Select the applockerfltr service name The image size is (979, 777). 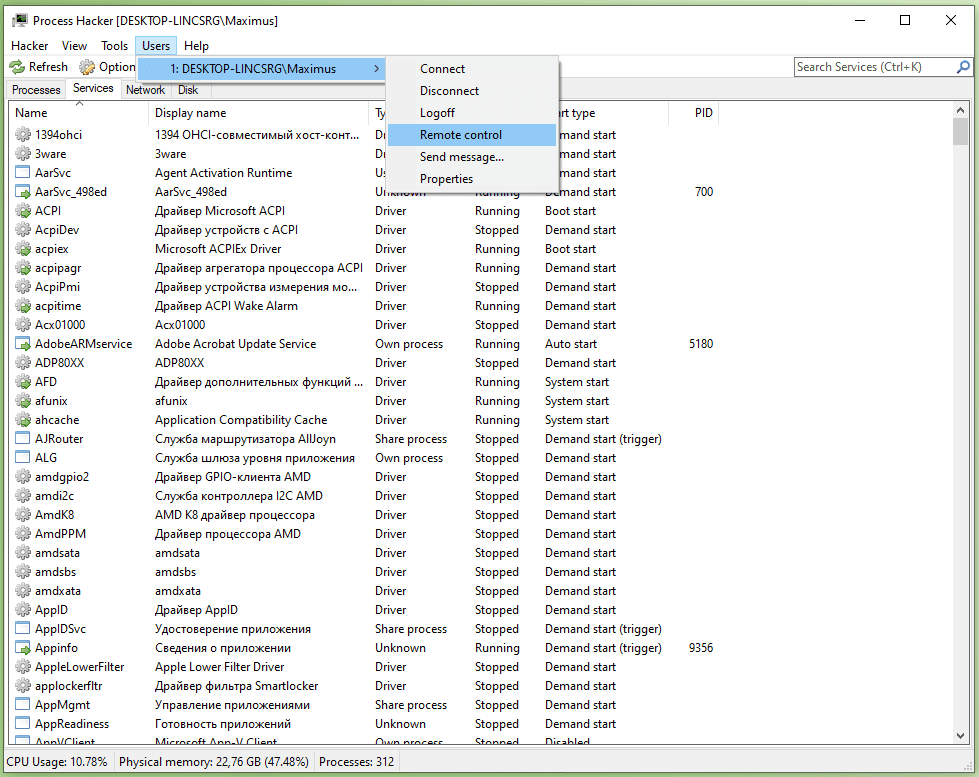69,686
